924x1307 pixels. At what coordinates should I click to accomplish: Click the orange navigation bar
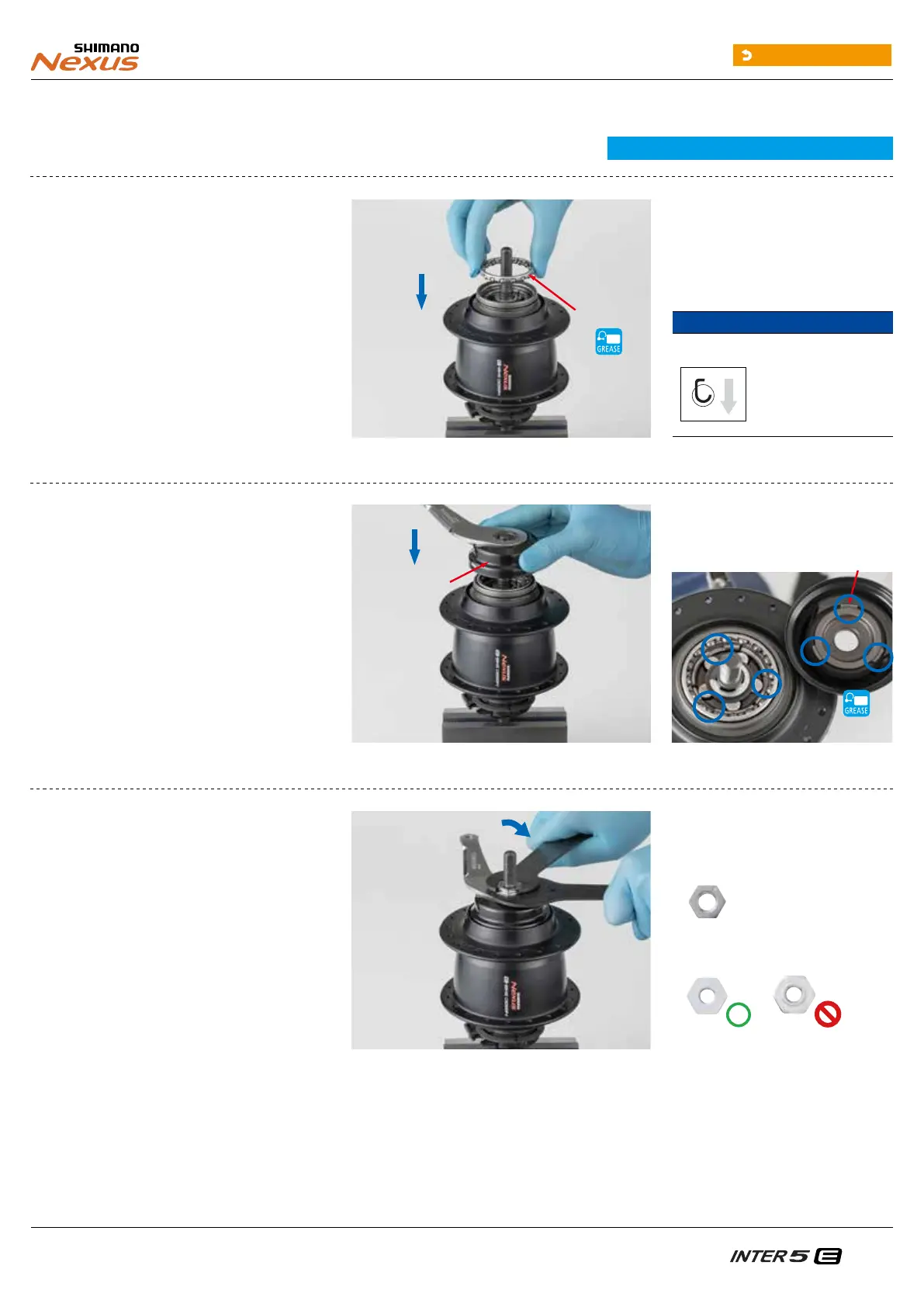point(812,55)
